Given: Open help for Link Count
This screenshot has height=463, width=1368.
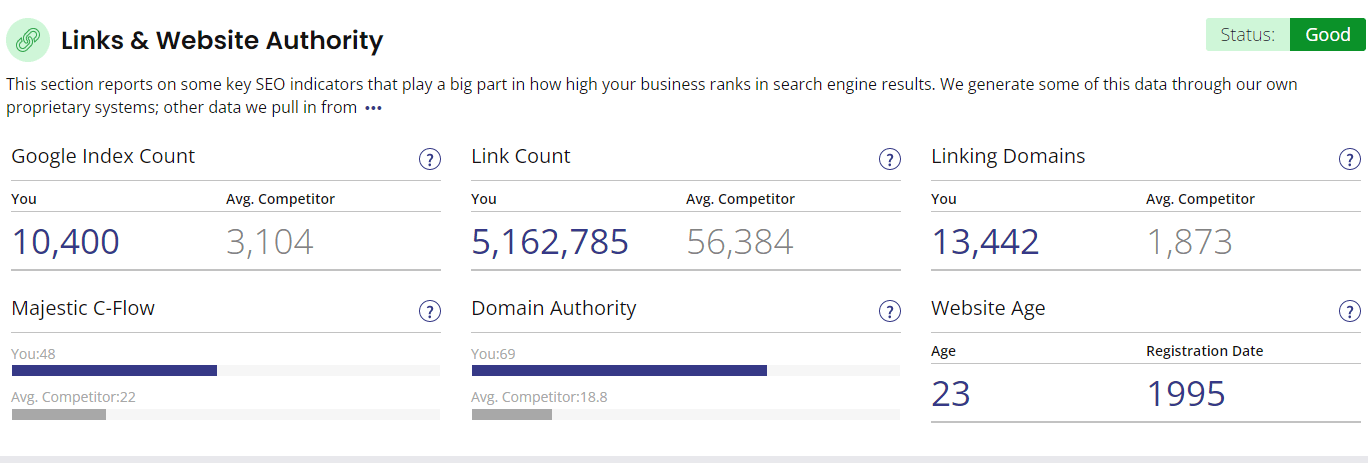Looking at the screenshot, I should (x=889, y=160).
